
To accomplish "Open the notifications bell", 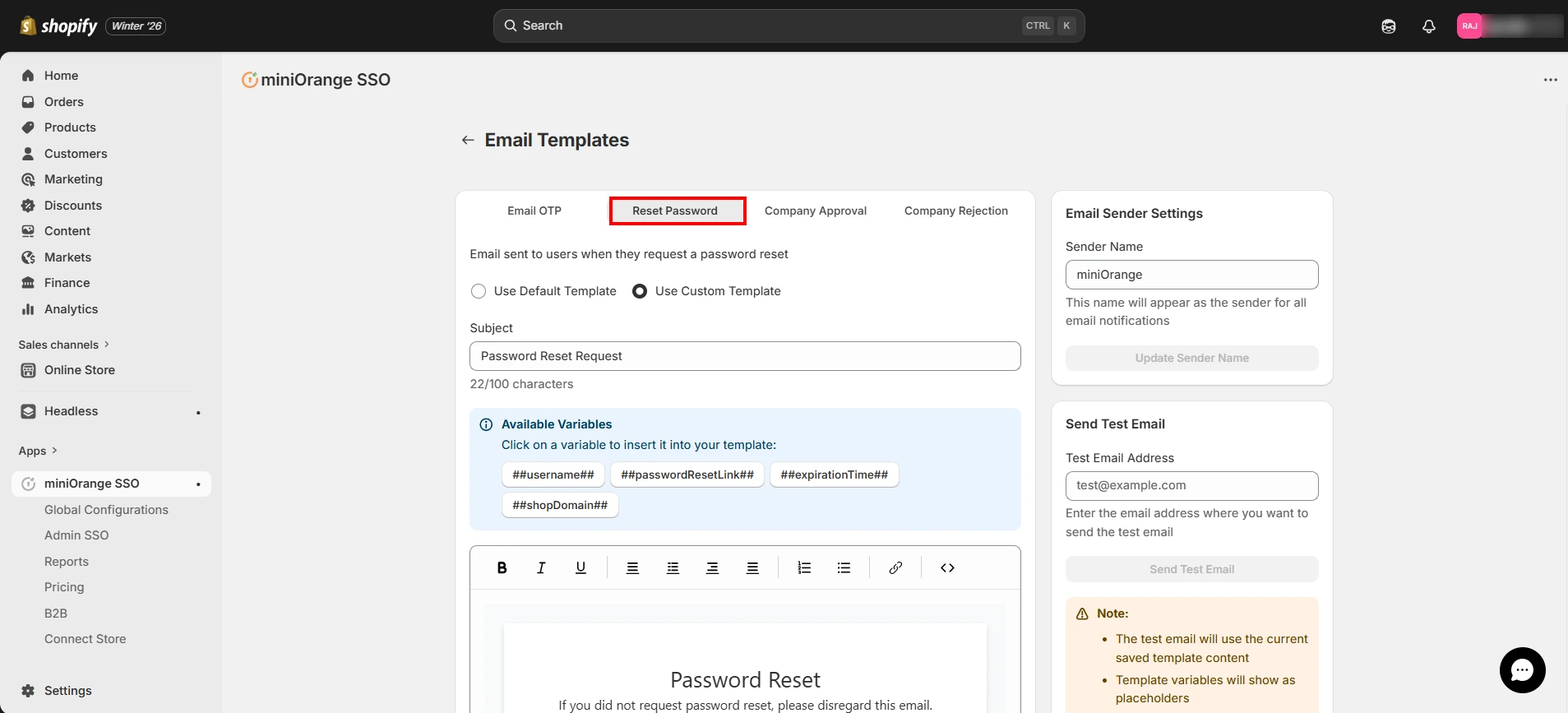I will pyautogui.click(x=1429, y=26).
